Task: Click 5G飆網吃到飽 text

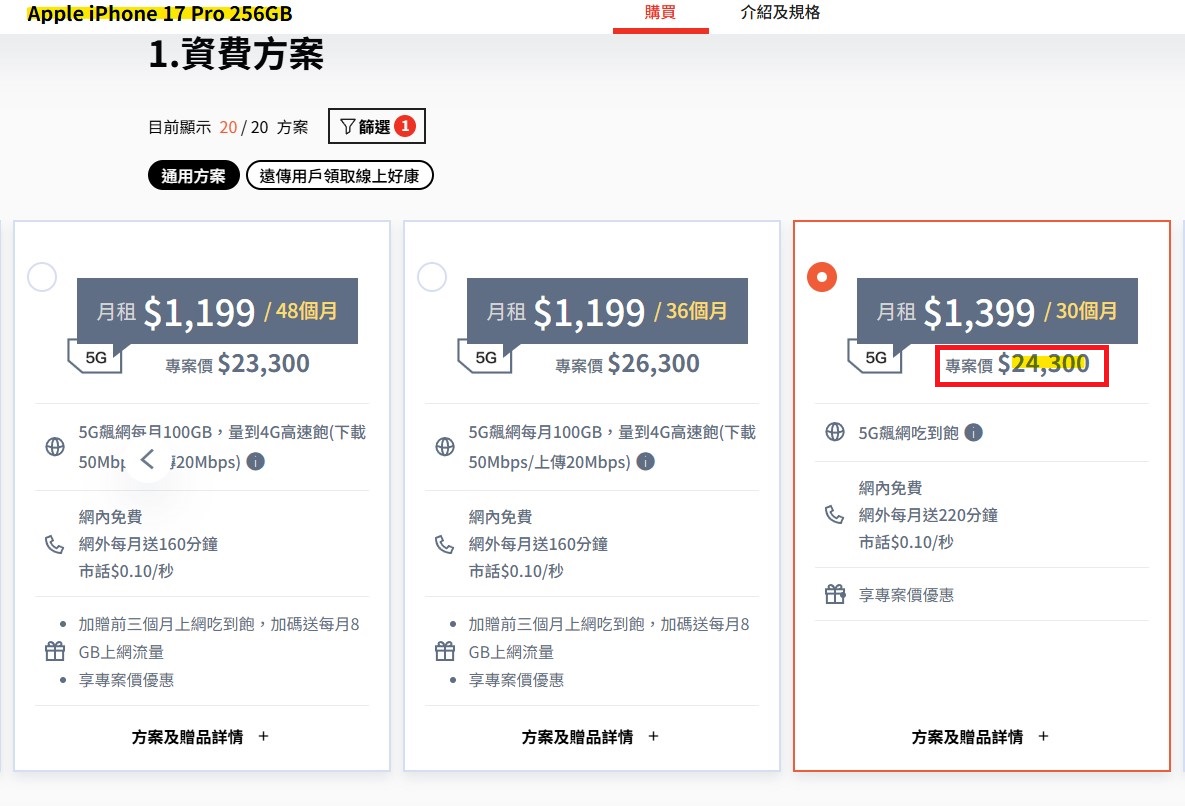Action: (908, 433)
